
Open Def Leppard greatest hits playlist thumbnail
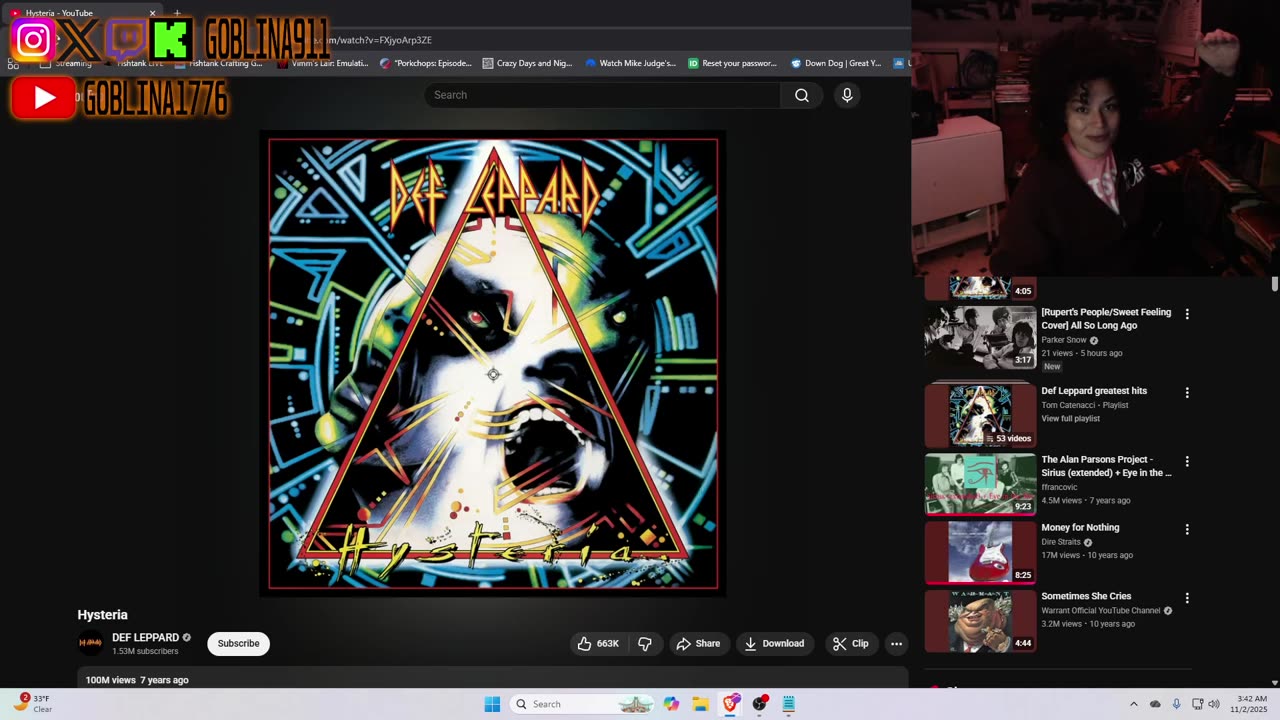click(x=980, y=415)
